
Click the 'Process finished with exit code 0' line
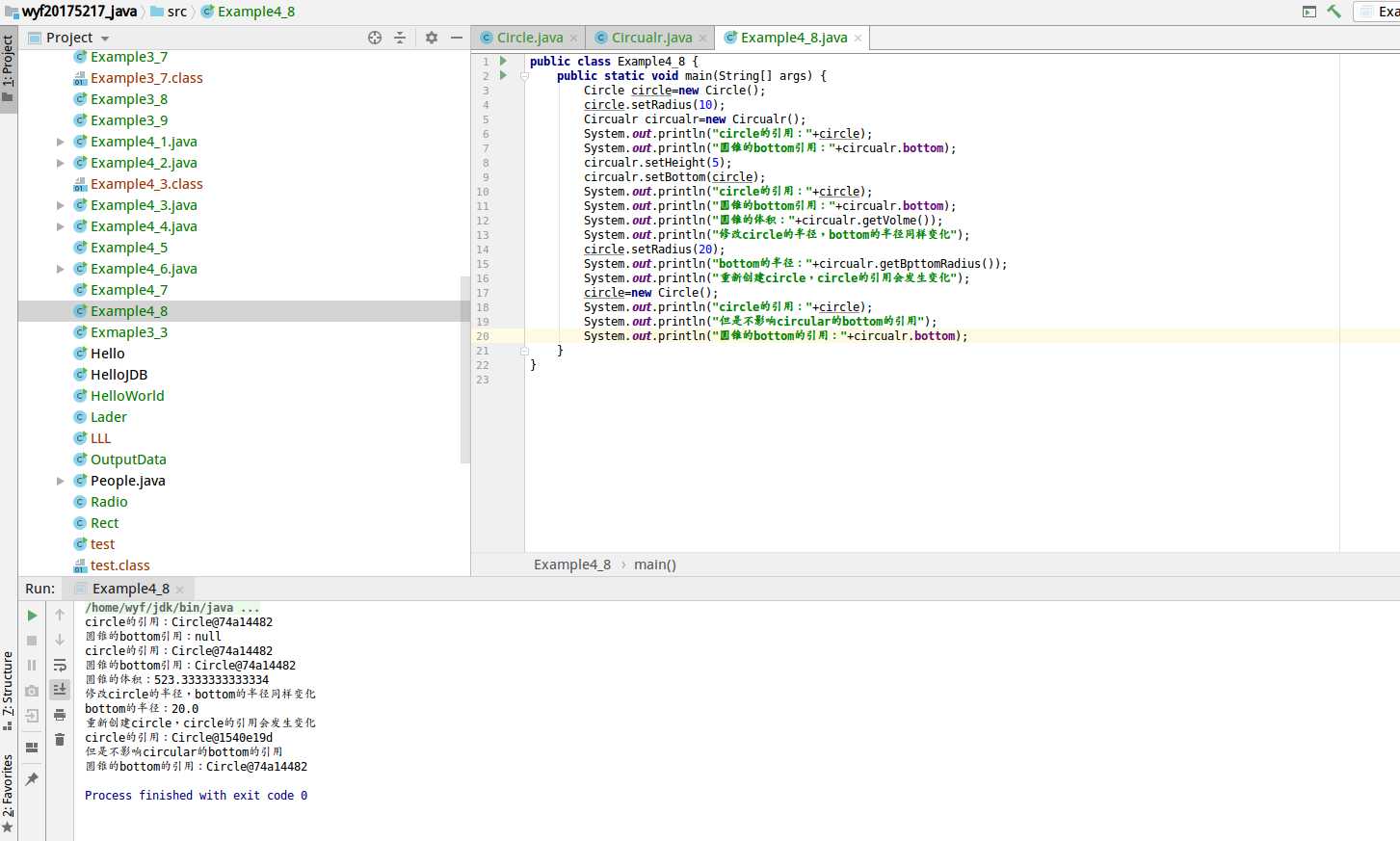(196, 796)
